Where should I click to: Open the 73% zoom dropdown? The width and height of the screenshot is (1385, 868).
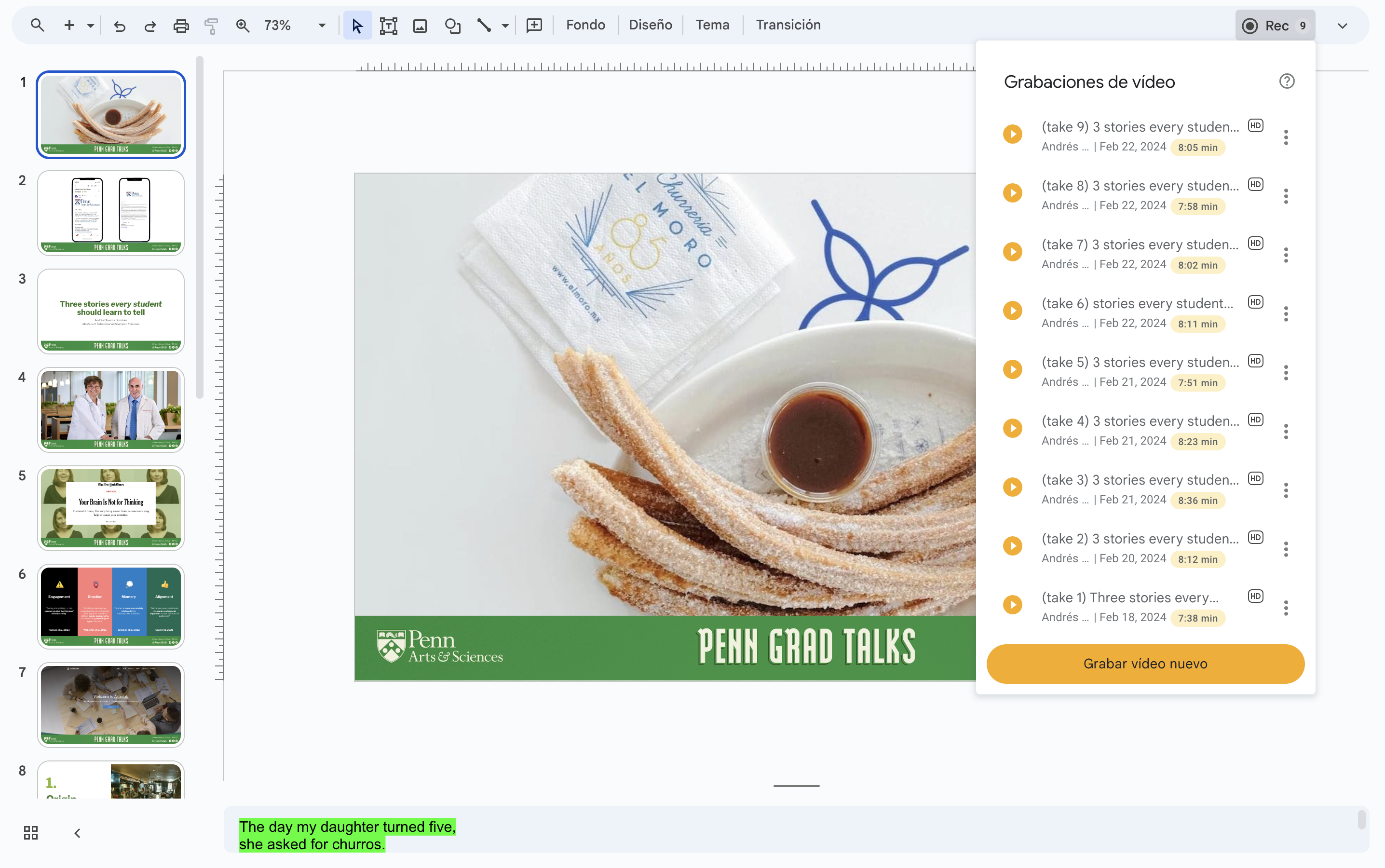pyautogui.click(x=322, y=25)
